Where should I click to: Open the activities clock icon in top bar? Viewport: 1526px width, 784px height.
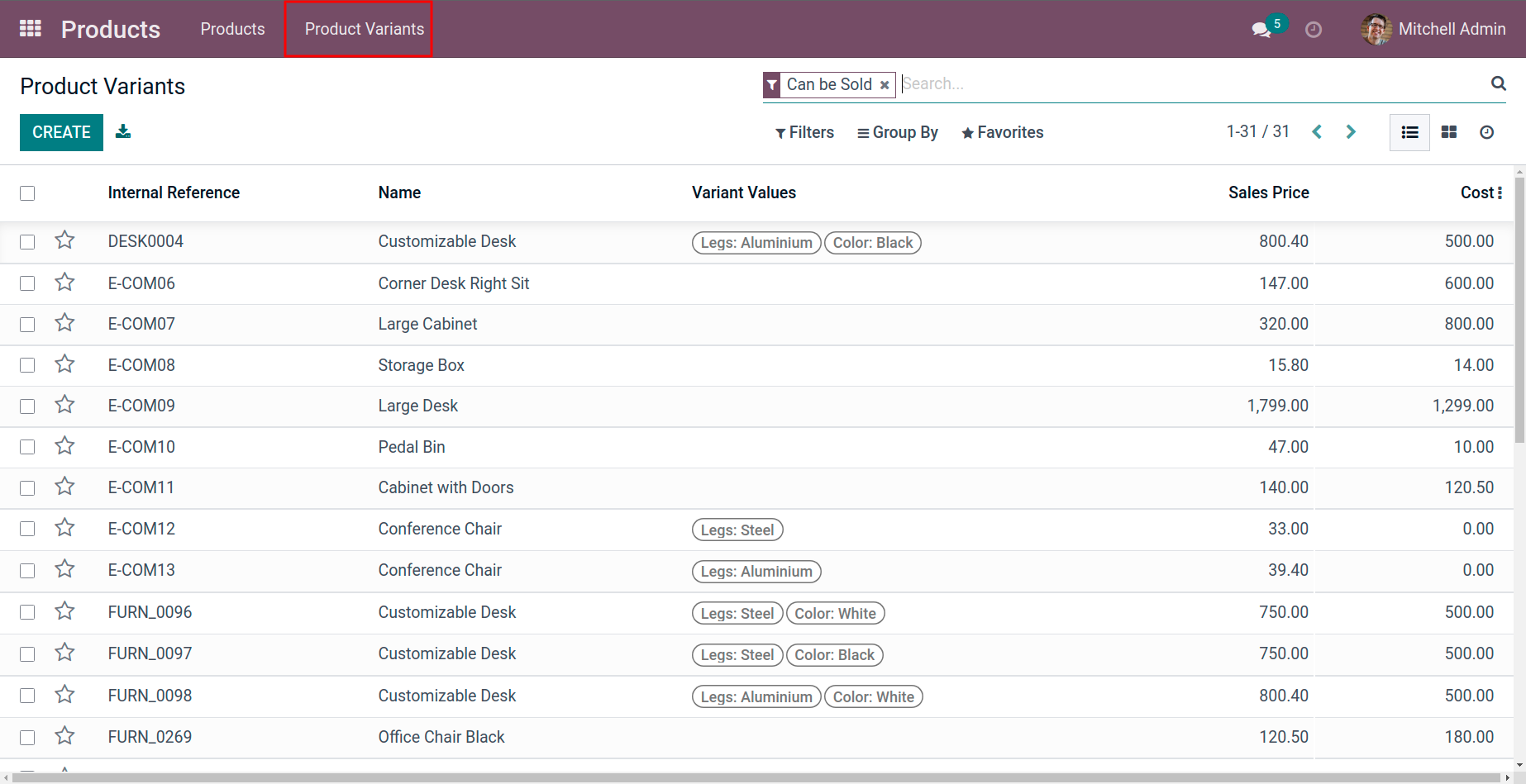(1314, 30)
